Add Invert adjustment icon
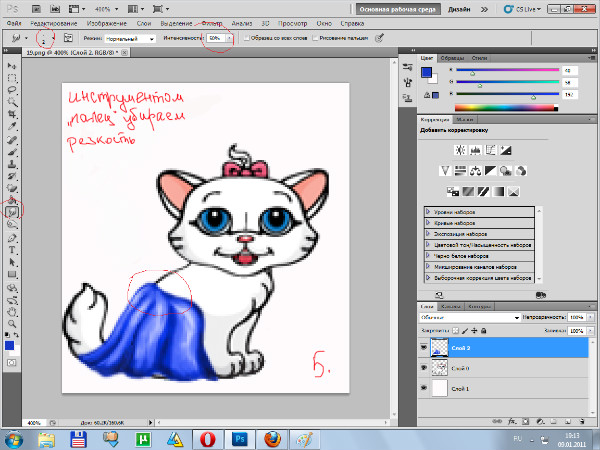 [453, 191]
